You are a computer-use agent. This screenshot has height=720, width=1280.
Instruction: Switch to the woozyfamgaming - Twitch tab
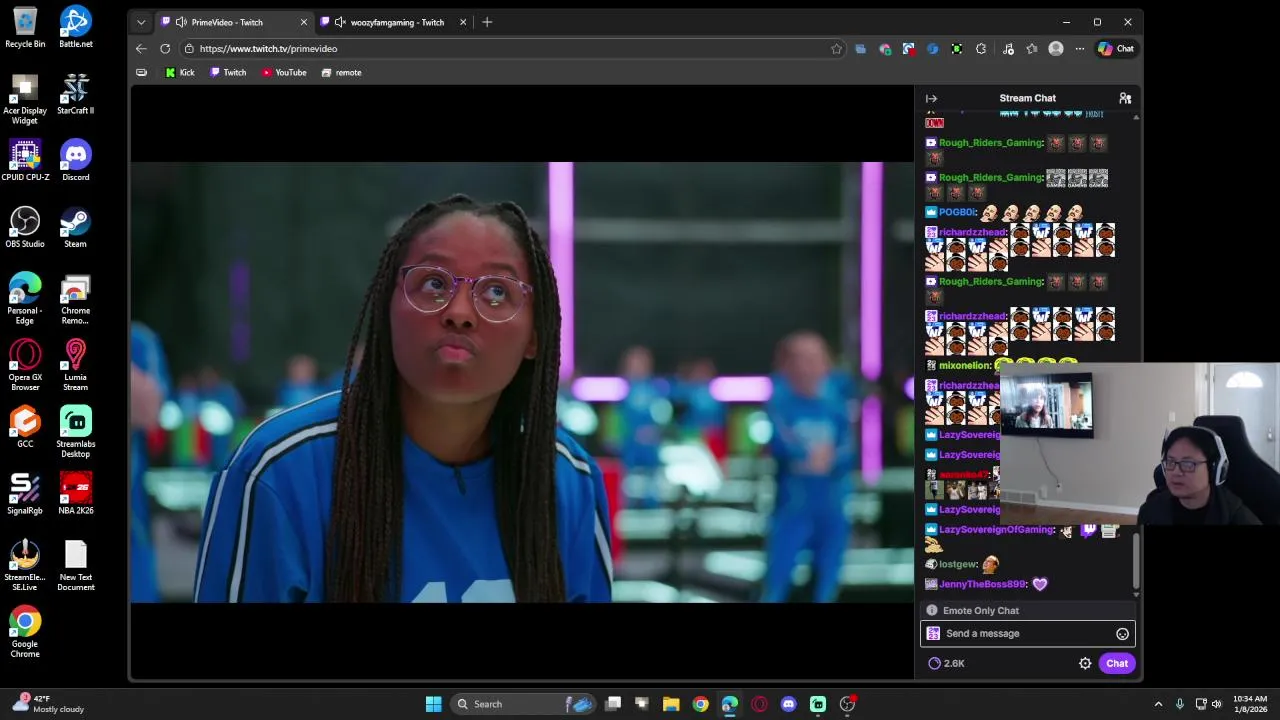click(397, 22)
